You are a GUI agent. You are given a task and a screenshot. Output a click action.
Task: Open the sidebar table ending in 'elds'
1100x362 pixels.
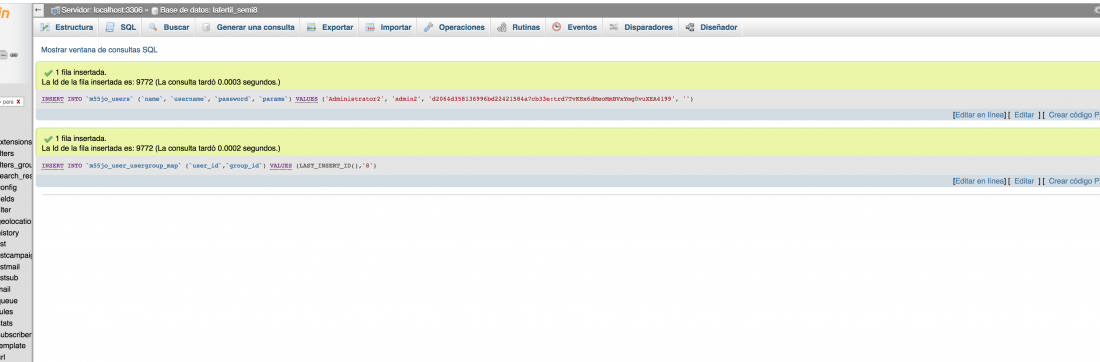(x=7, y=199)
